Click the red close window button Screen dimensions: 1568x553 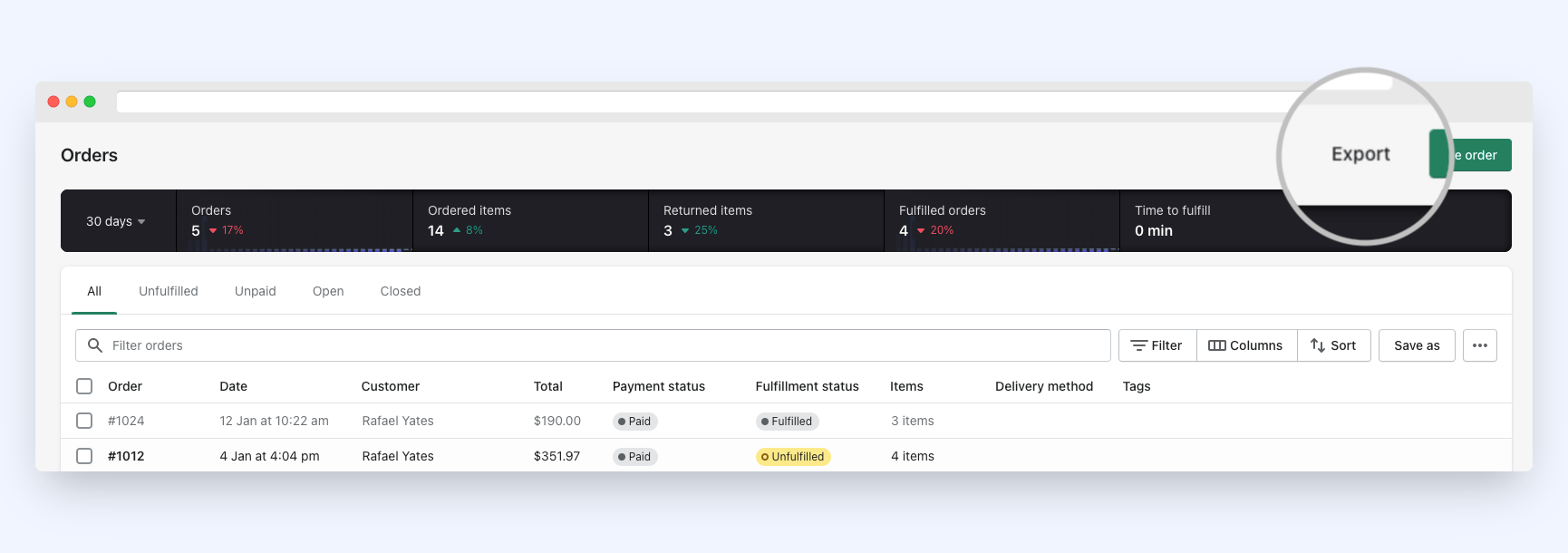pos(53,102)
